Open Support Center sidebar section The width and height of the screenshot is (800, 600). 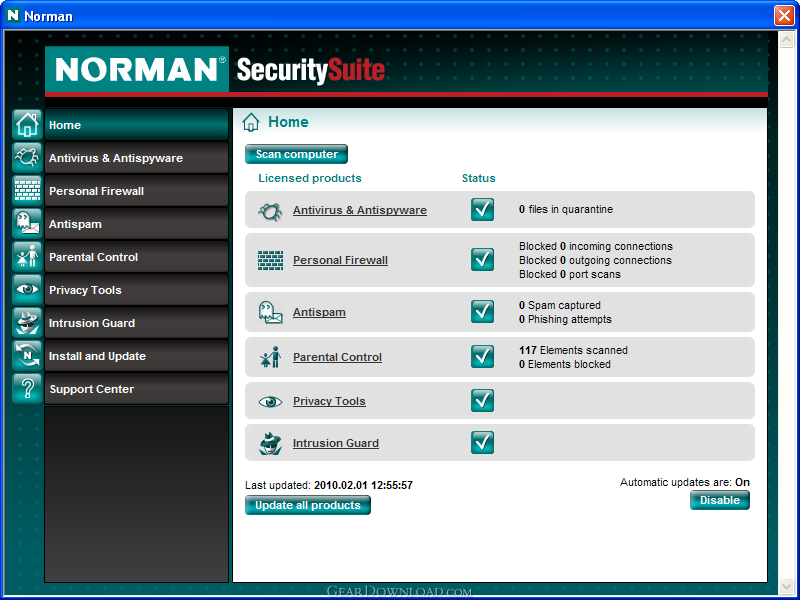coord(136,389)
